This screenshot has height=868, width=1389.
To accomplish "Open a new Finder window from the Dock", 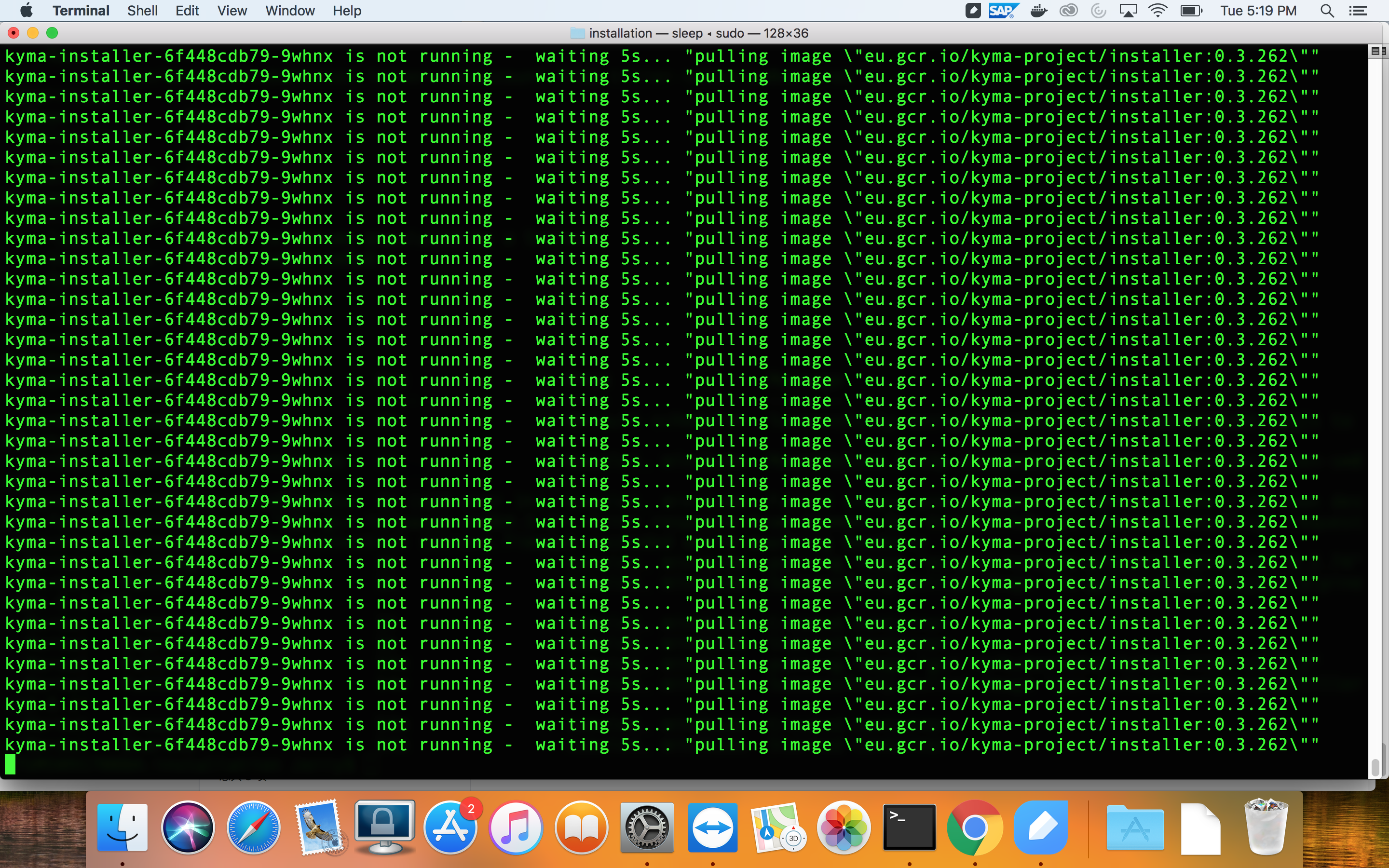I will click(x=123, y=828).
